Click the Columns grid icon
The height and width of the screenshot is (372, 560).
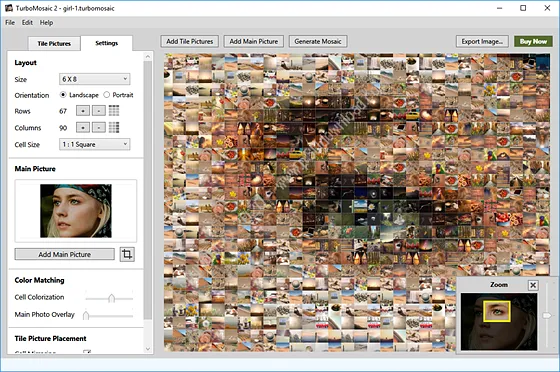click(114, 127)
